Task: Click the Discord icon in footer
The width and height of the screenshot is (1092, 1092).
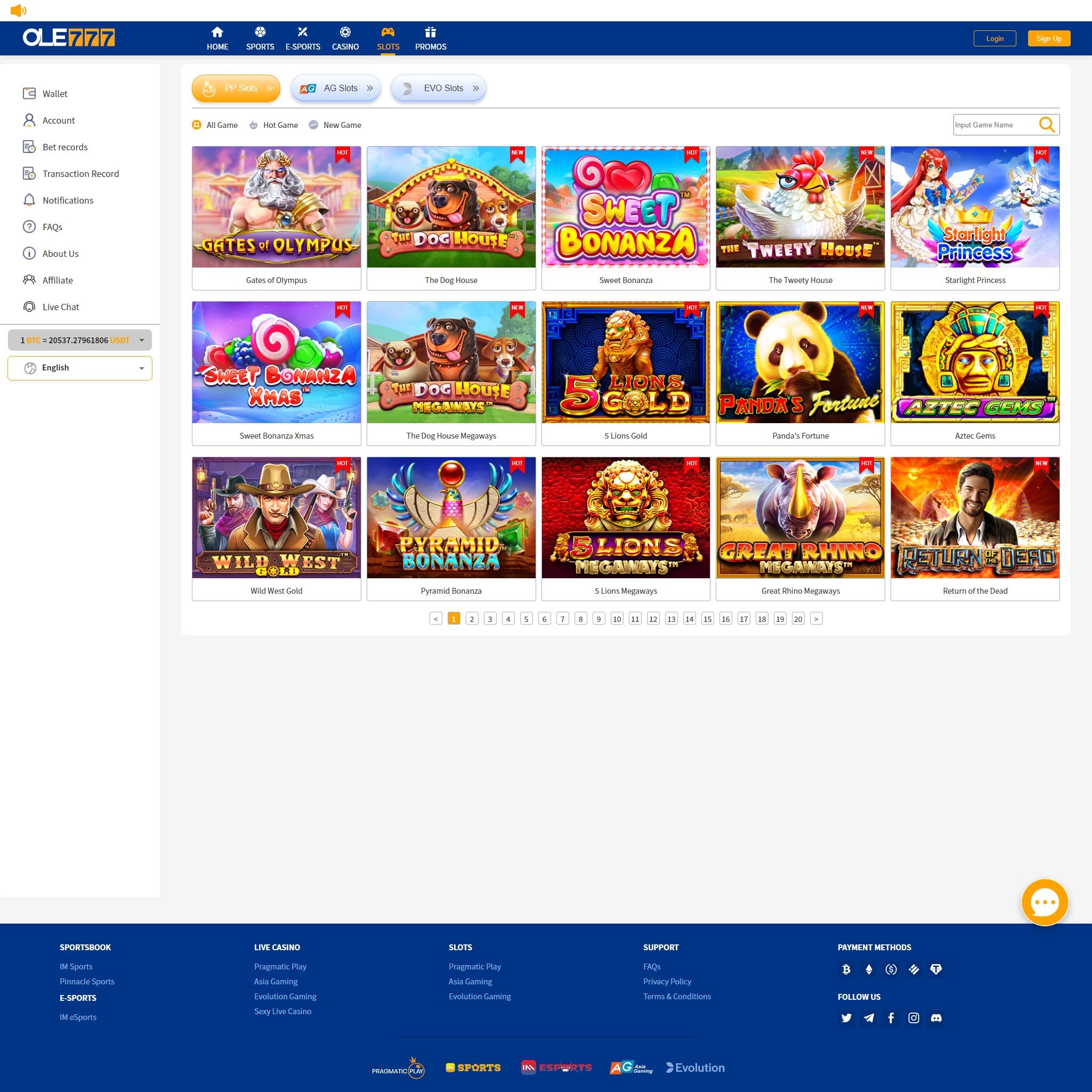Action: tap(936, 1018)
